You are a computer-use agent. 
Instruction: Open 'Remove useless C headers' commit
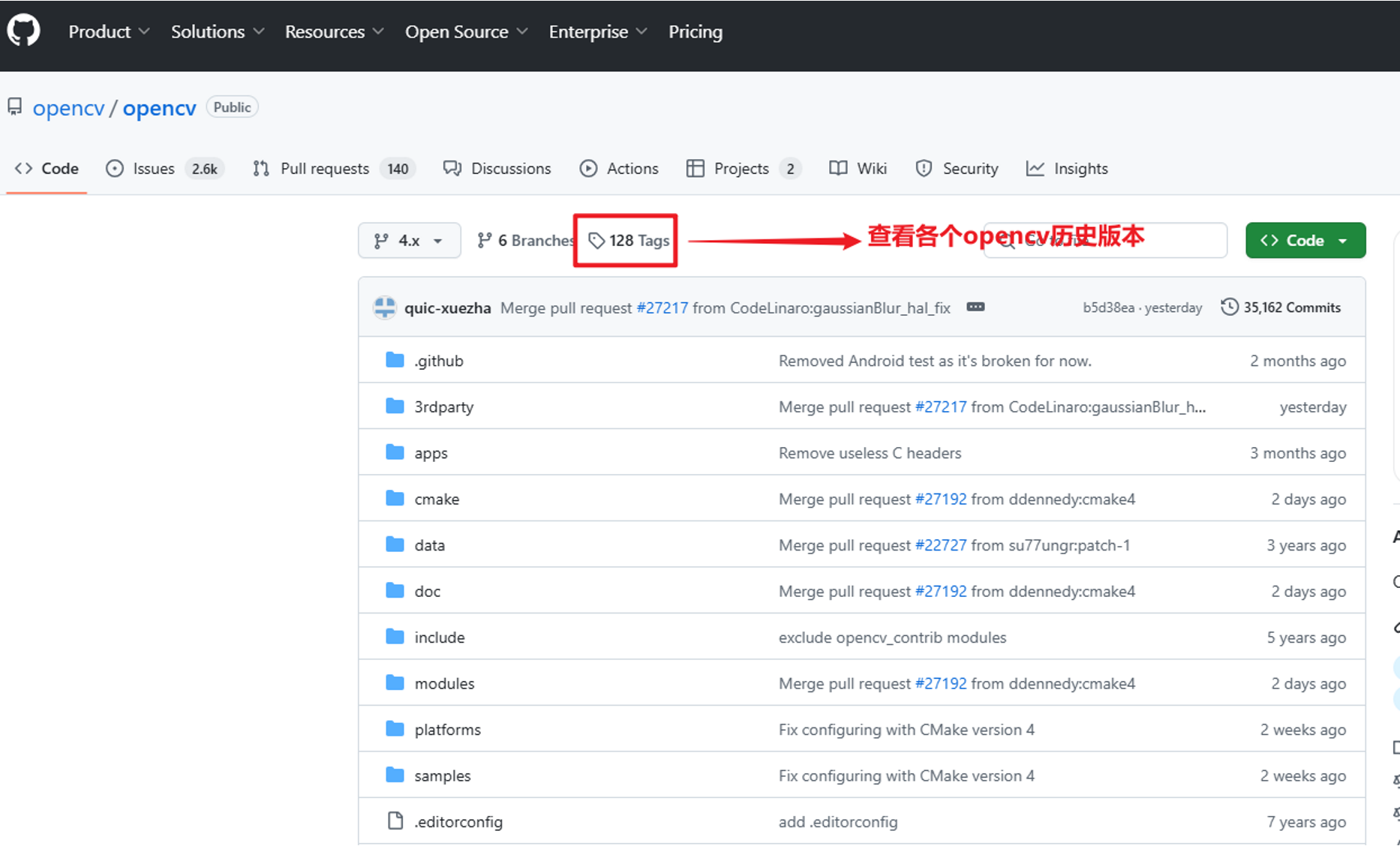870,454
